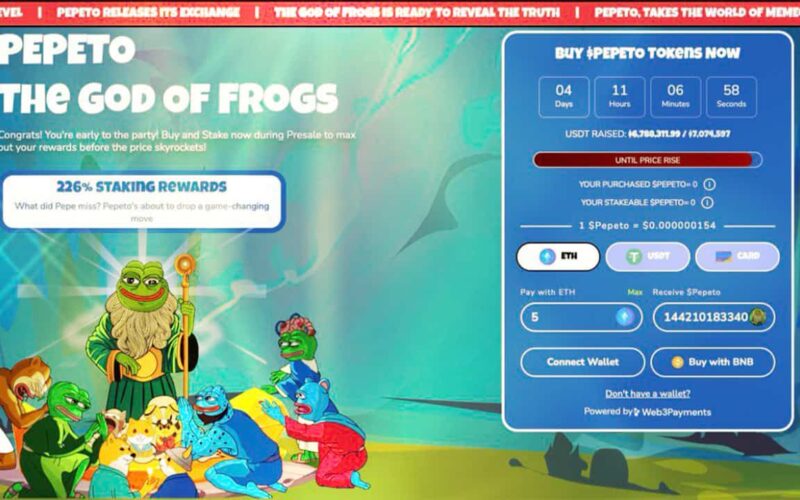Click the Ethereum icon in Pay with ETH field
The height and width of the screenshot is (500, 800).
point(624,317)
